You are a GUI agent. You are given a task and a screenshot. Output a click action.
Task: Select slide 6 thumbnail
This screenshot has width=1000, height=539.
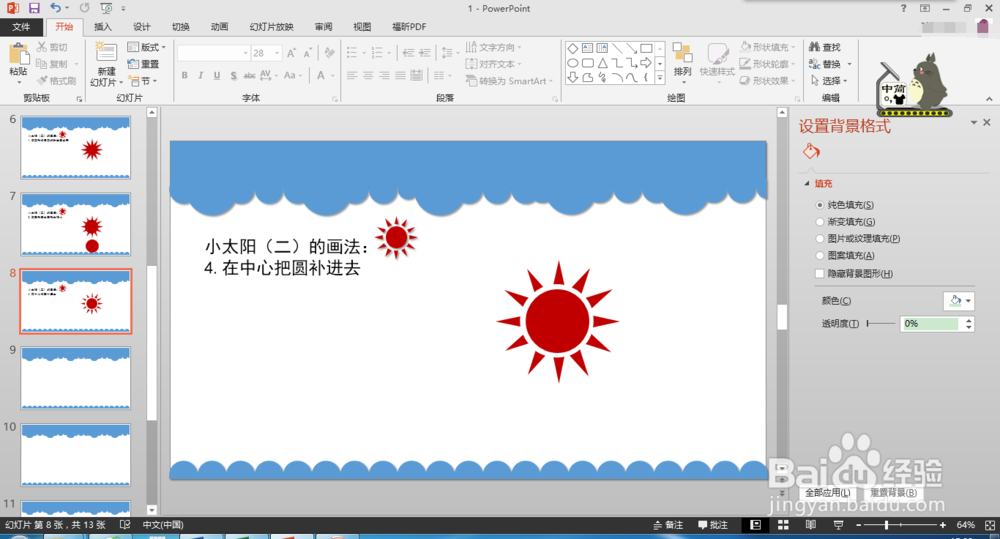point(75,147)
